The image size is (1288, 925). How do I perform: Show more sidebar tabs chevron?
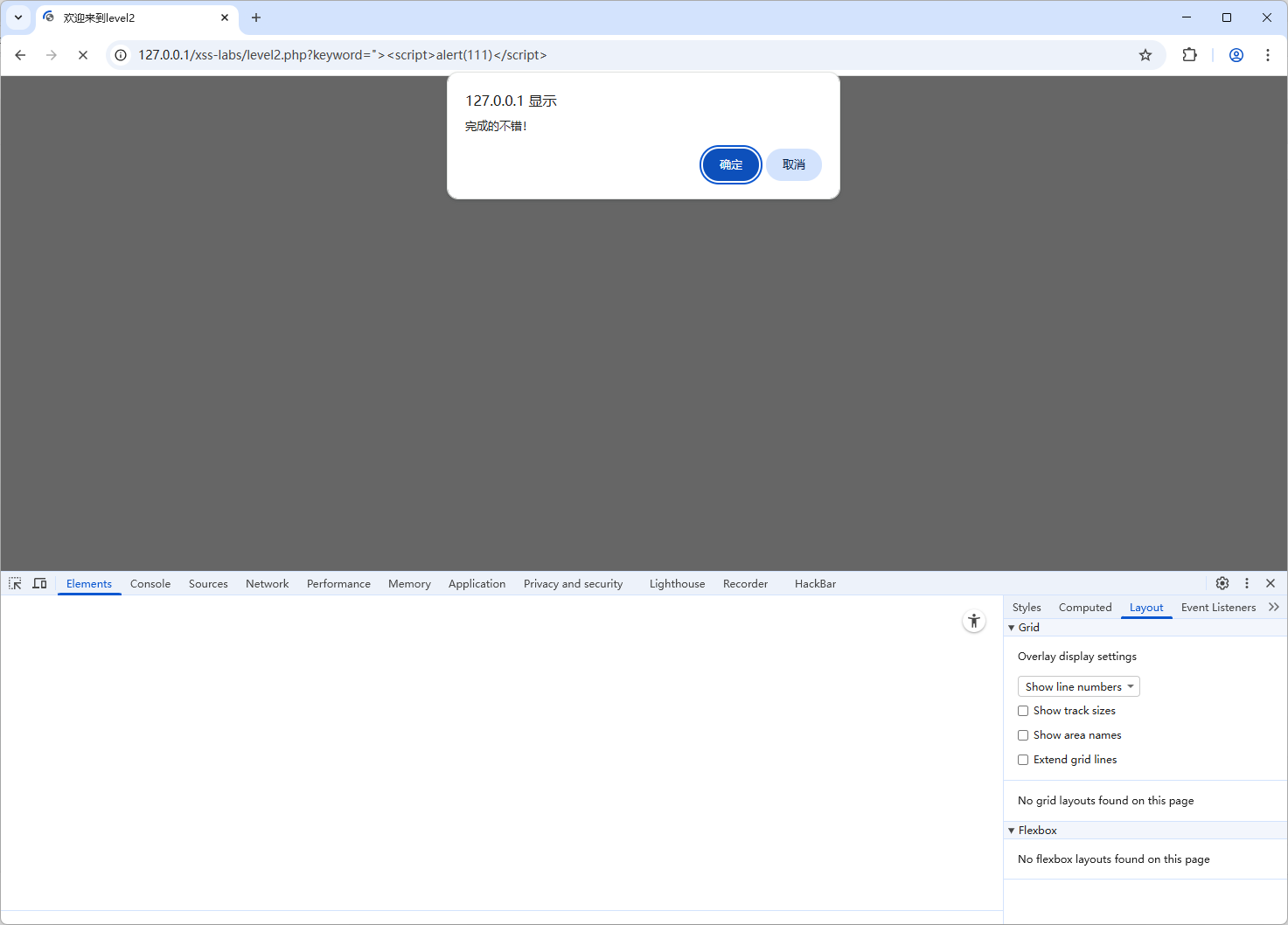(x=1274, y=607)
